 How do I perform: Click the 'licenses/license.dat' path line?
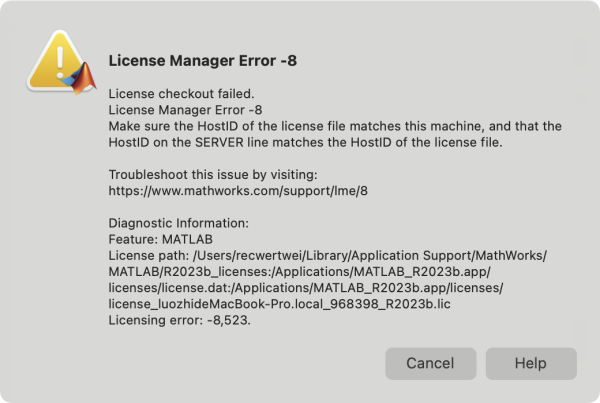[306, 288]
